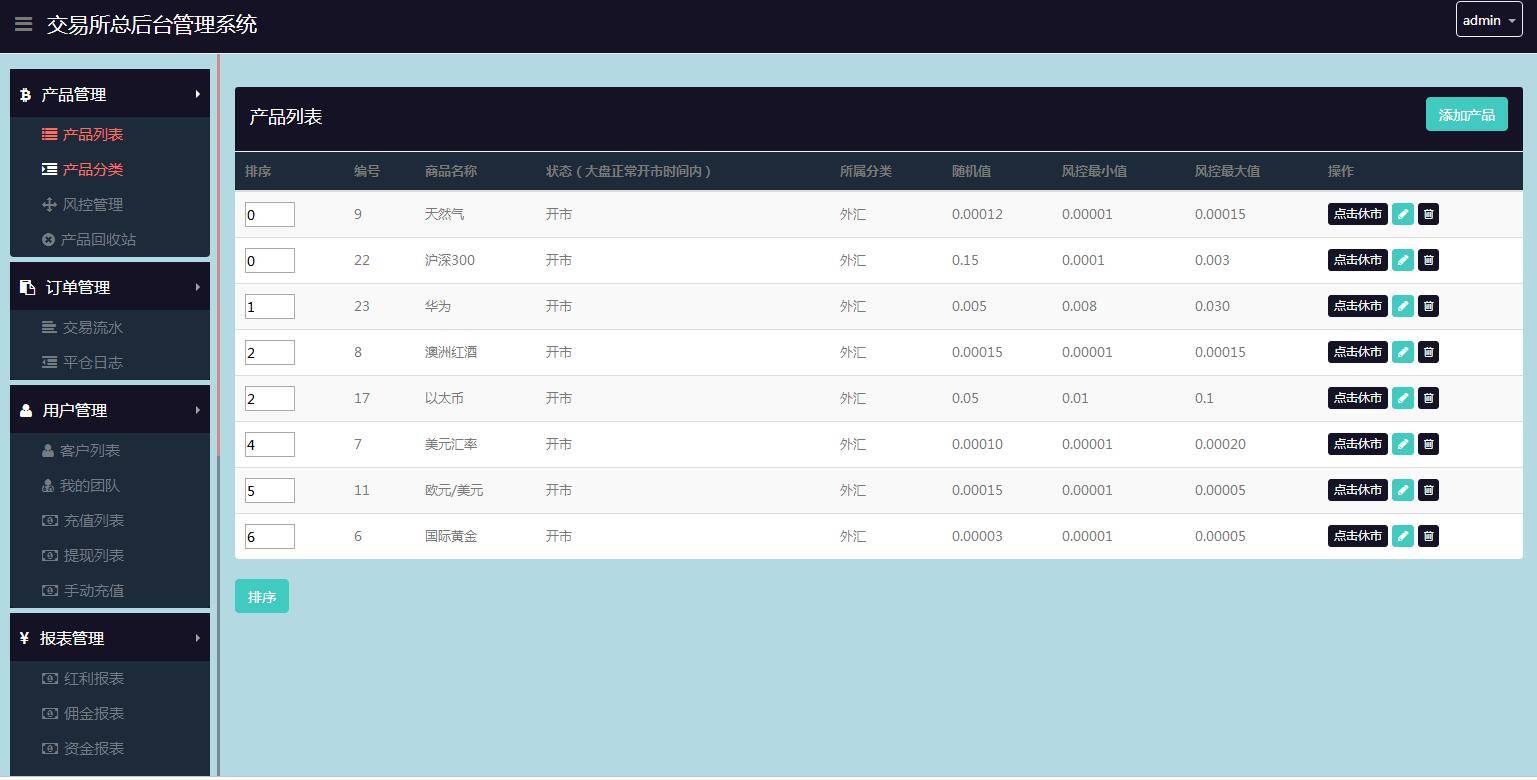Screen dimensions: 1537x780
Task: Switch 国际黄金 to closed with 点击休市
Action: pyautogui.click(x=1357, y=536)
